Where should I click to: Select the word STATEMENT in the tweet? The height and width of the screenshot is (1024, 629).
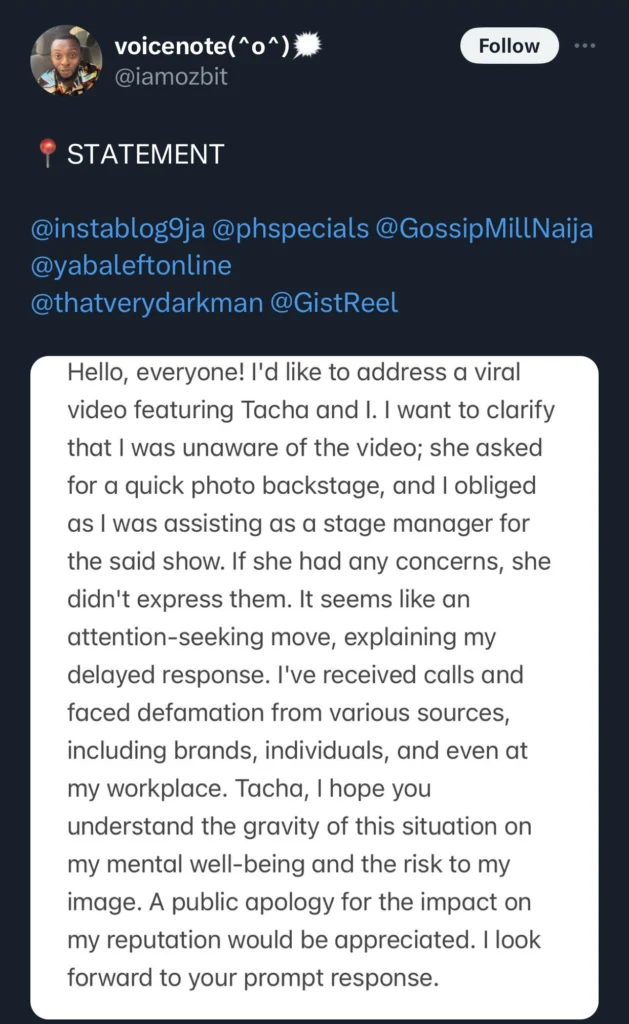point(143,154)
